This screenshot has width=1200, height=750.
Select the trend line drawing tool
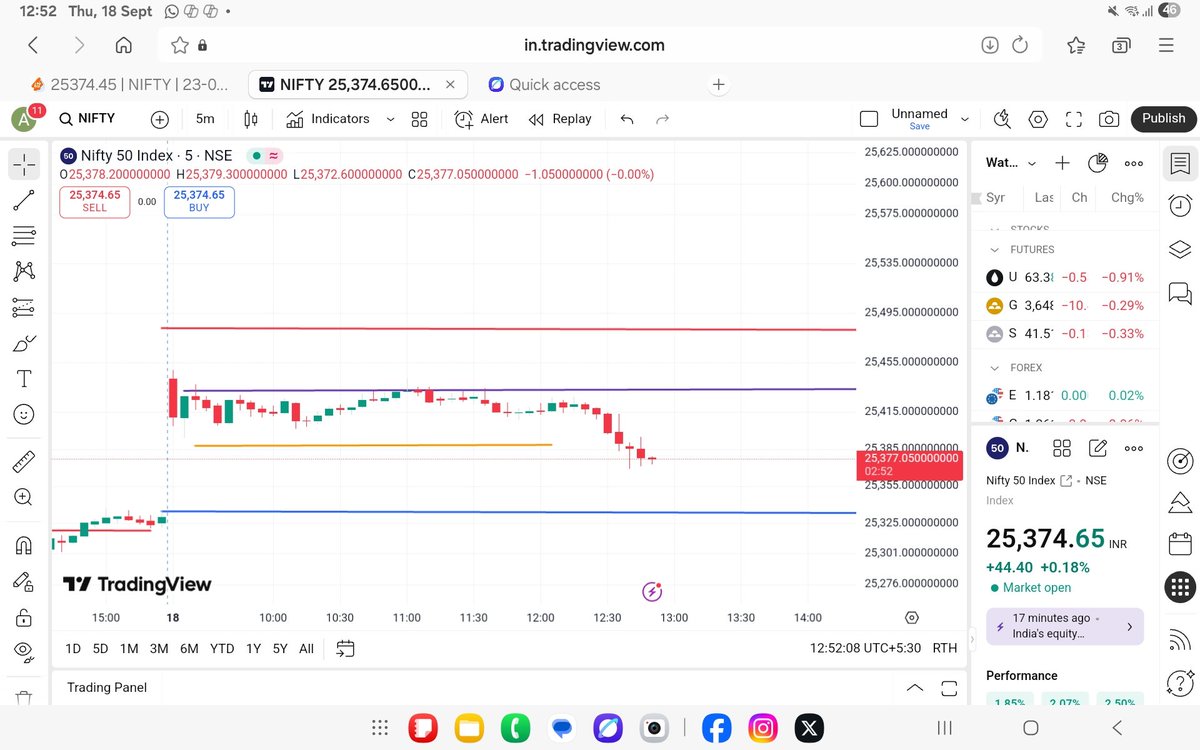[x=24, y=200]
